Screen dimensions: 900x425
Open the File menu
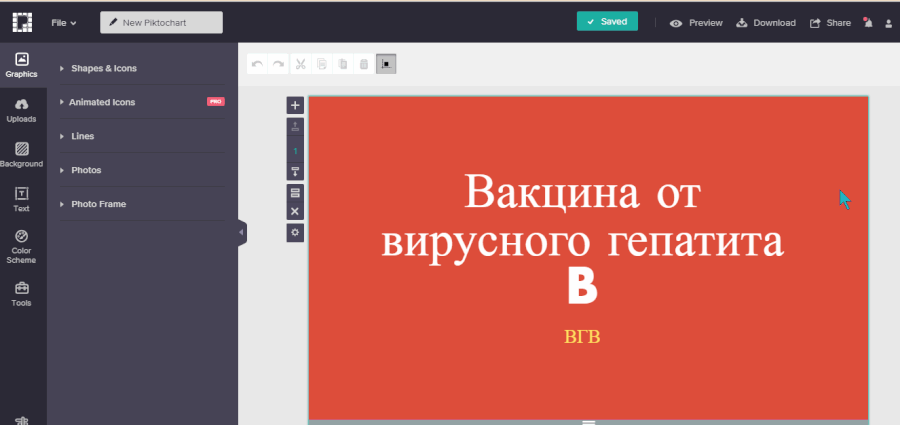64,22
